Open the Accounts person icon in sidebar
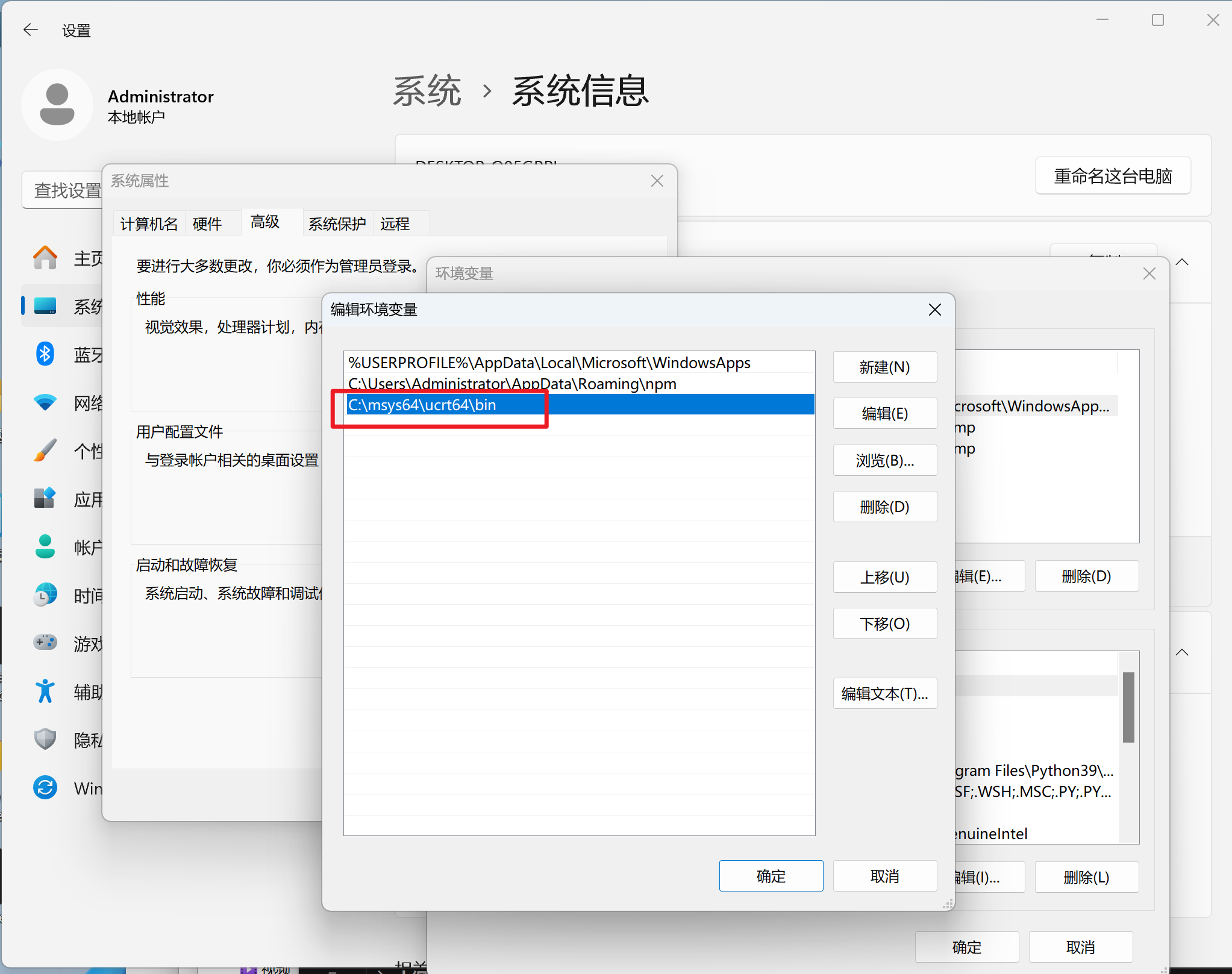 click(x=45, y=547)
